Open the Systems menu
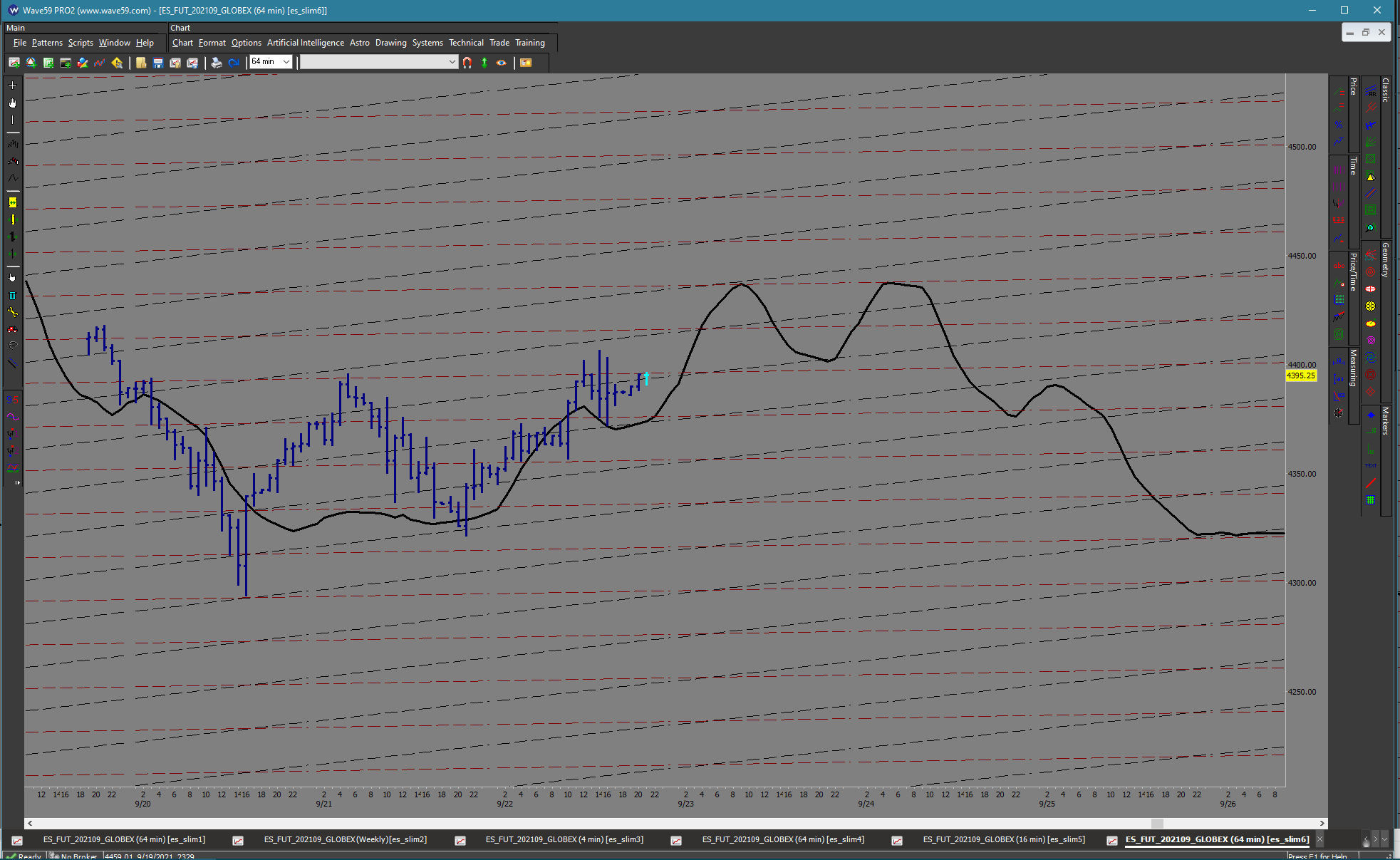The height and width of the screenshot is (860, 1400). click(x=427, y=43)
